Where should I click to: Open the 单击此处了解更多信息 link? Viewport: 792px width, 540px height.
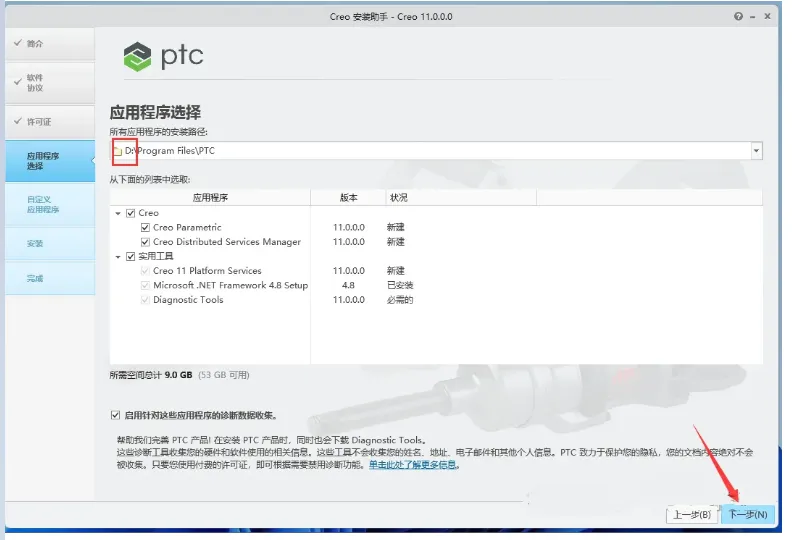point(413,465)
